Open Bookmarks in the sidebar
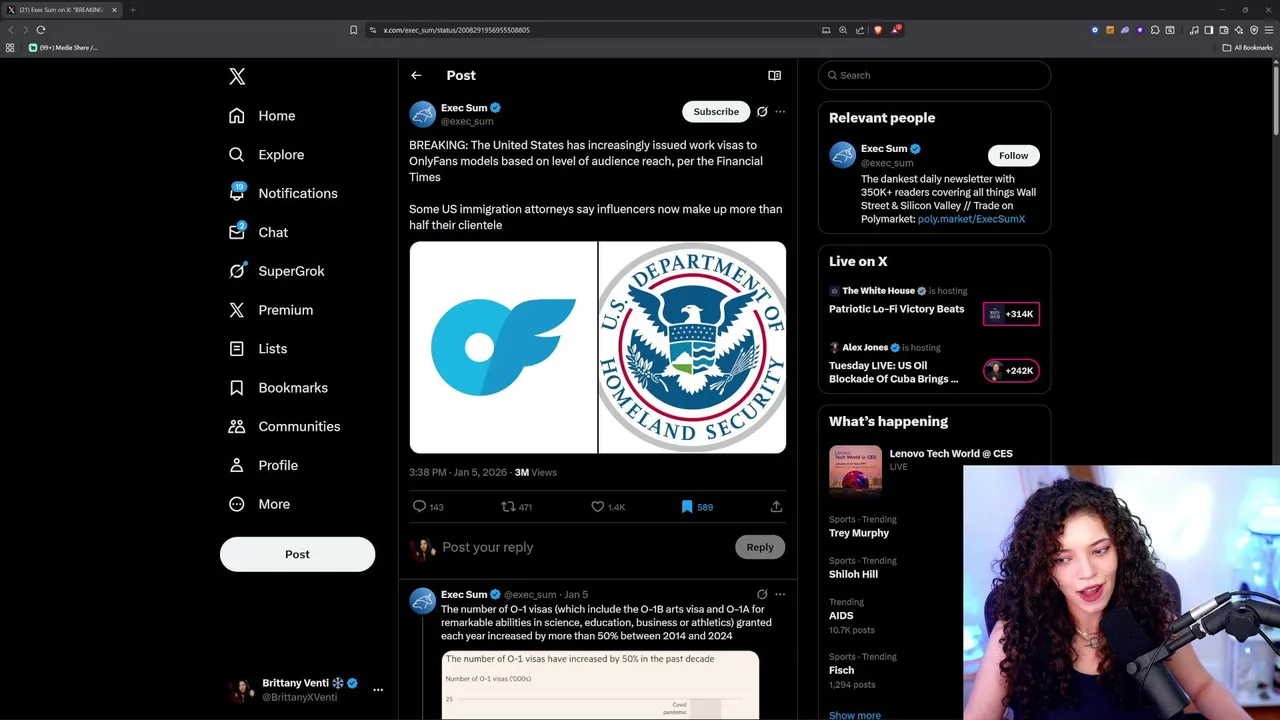1280x720 pixels. tap(278, 388)
